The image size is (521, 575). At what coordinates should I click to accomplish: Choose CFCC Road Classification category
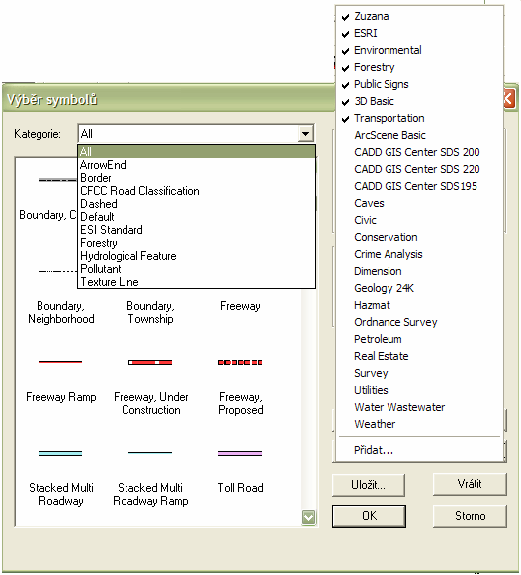tap(140, 191)
